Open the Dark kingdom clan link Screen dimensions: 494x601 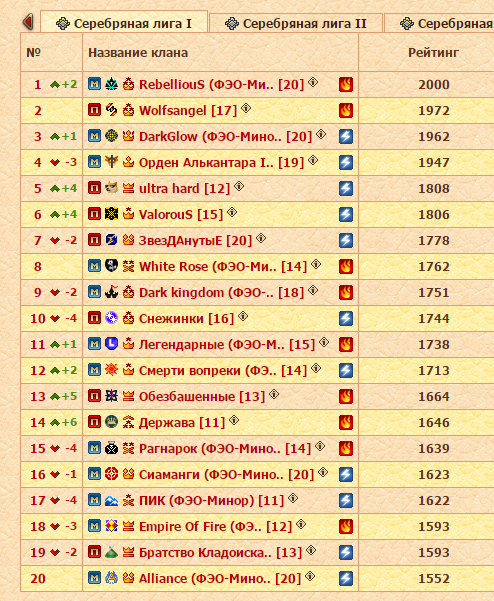coord(221,292)
